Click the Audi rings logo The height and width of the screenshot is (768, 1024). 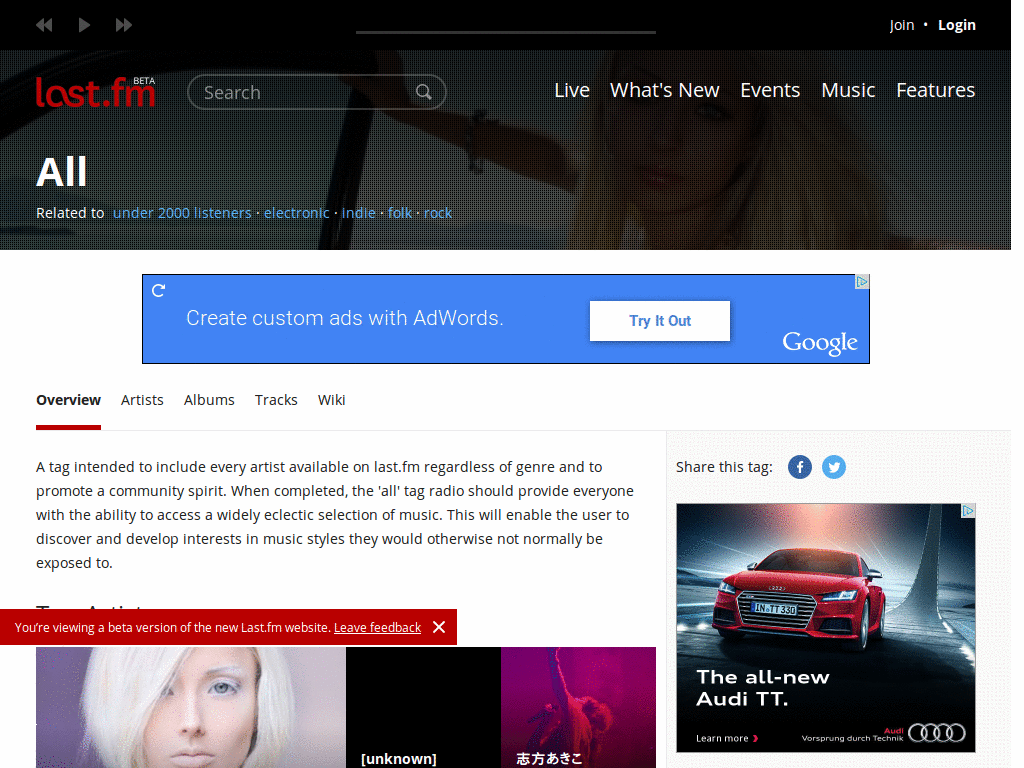pos(936,733)
